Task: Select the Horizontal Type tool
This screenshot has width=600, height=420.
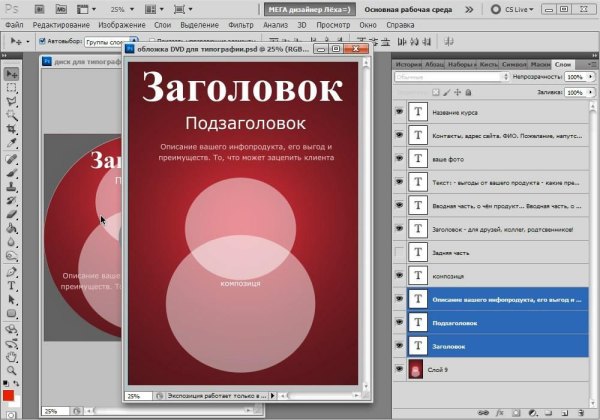Action: [x=11, y=284]
